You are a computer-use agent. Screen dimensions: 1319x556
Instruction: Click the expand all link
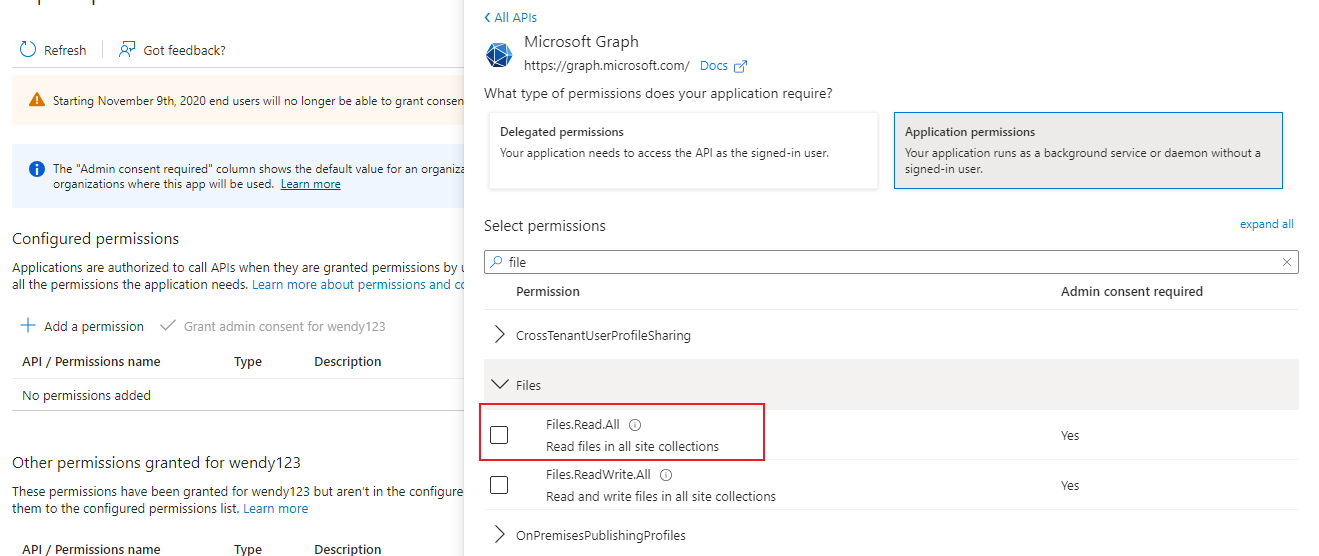[x=1266, y=224]
